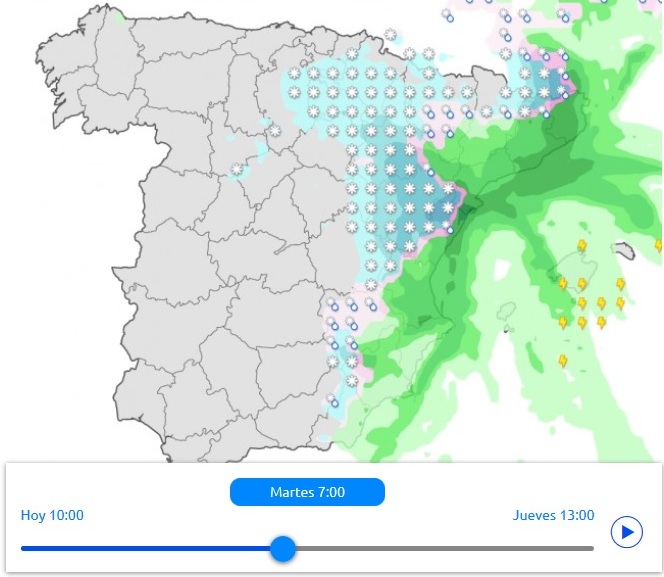Click the lowest lightning icon south of Mallorca

tap(562, 361)
